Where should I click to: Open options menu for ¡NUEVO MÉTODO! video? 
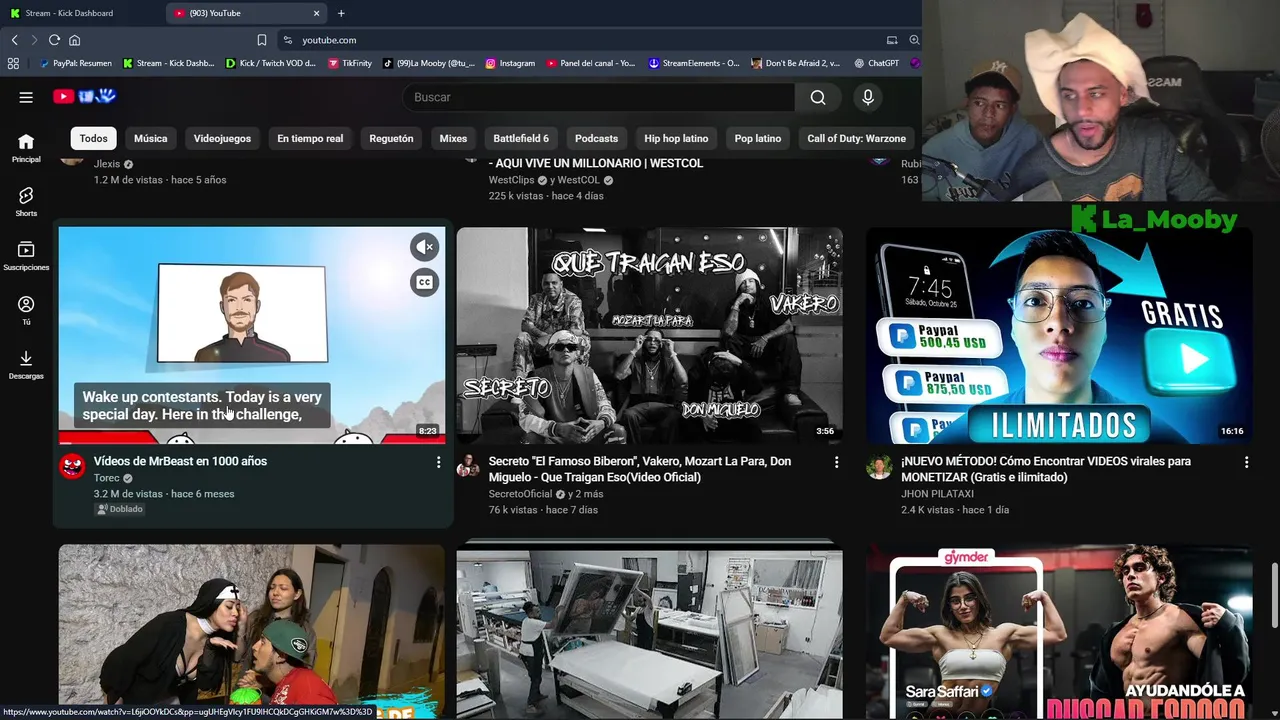1246,462
